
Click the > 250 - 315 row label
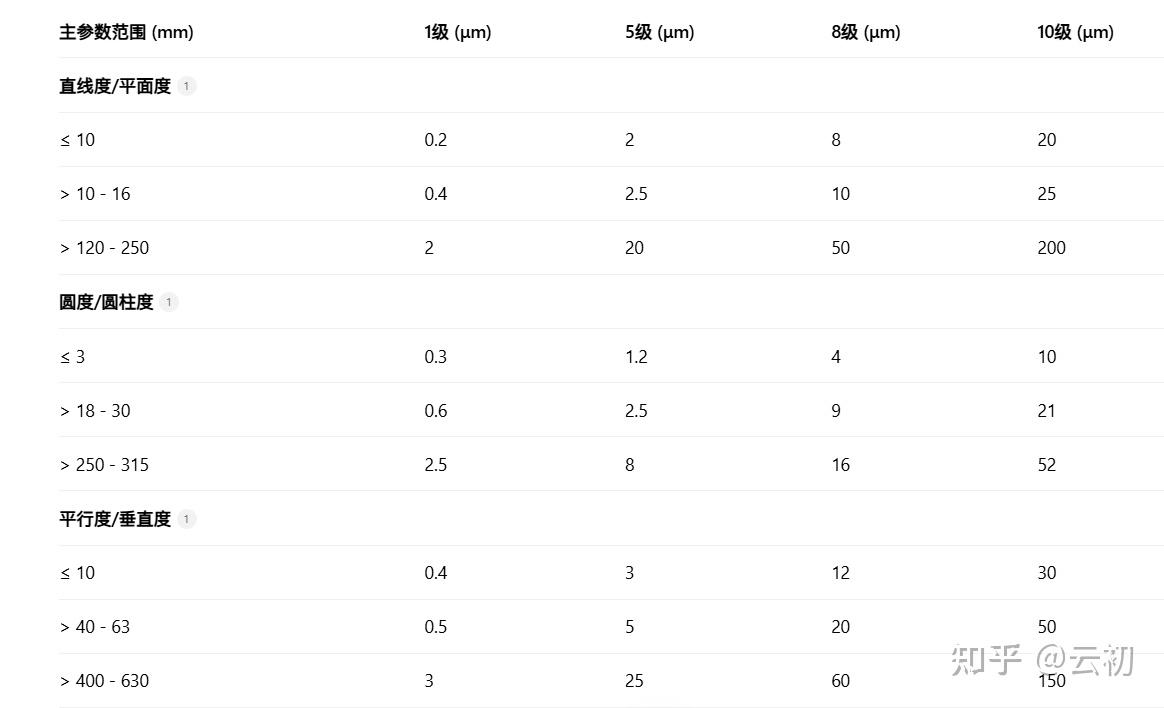pos(104,465)
